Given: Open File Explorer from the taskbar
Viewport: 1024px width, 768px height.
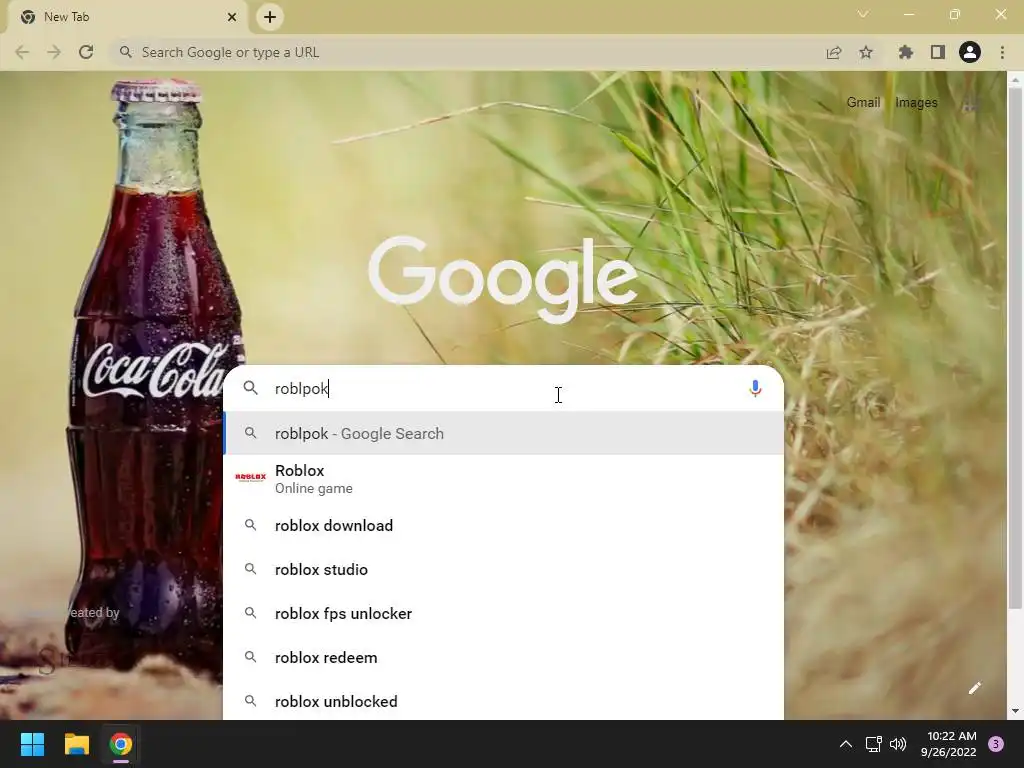Looking at the screenshot, I should [x=76, y=744].
